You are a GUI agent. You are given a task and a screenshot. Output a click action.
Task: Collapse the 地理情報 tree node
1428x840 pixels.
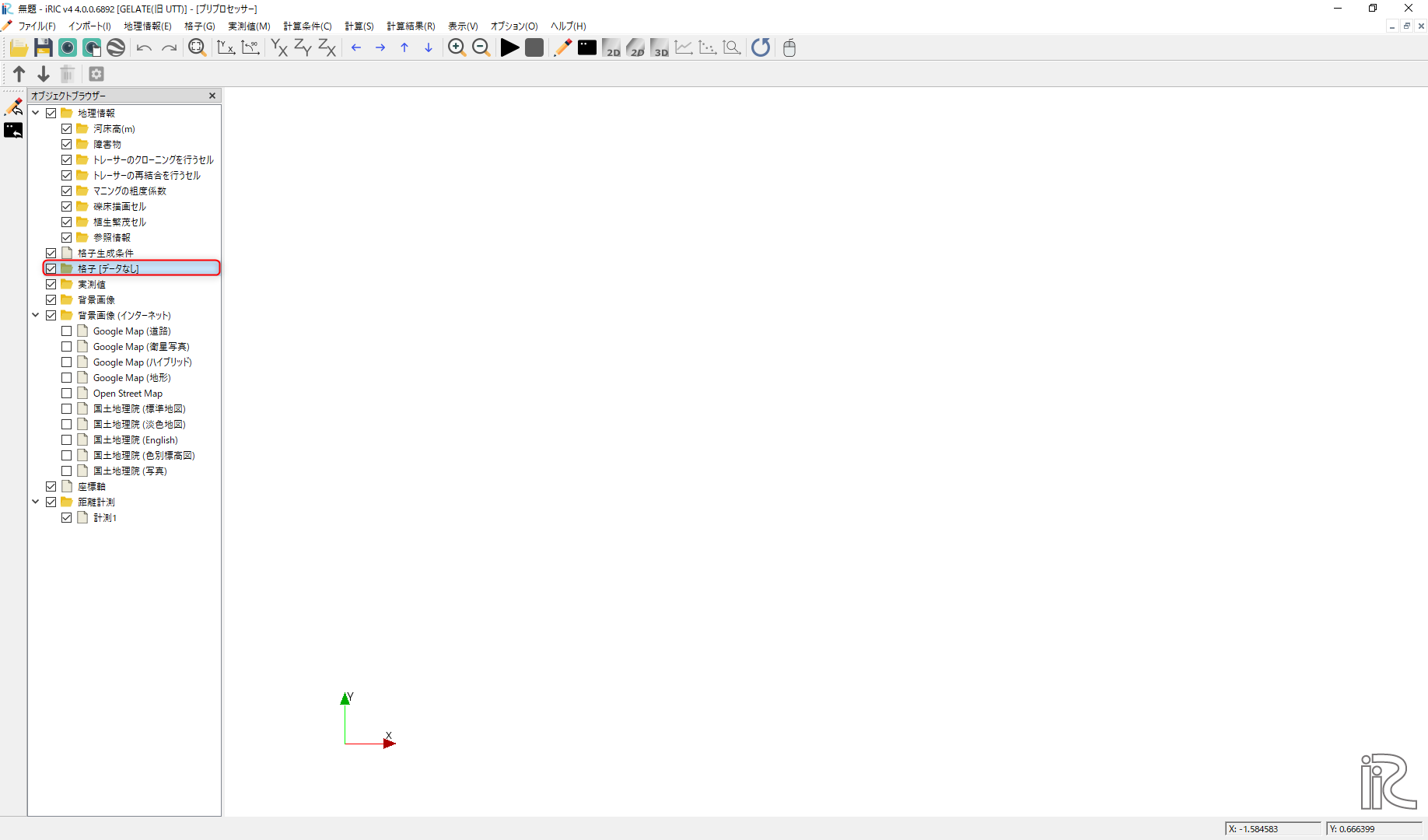pos(36,114)
